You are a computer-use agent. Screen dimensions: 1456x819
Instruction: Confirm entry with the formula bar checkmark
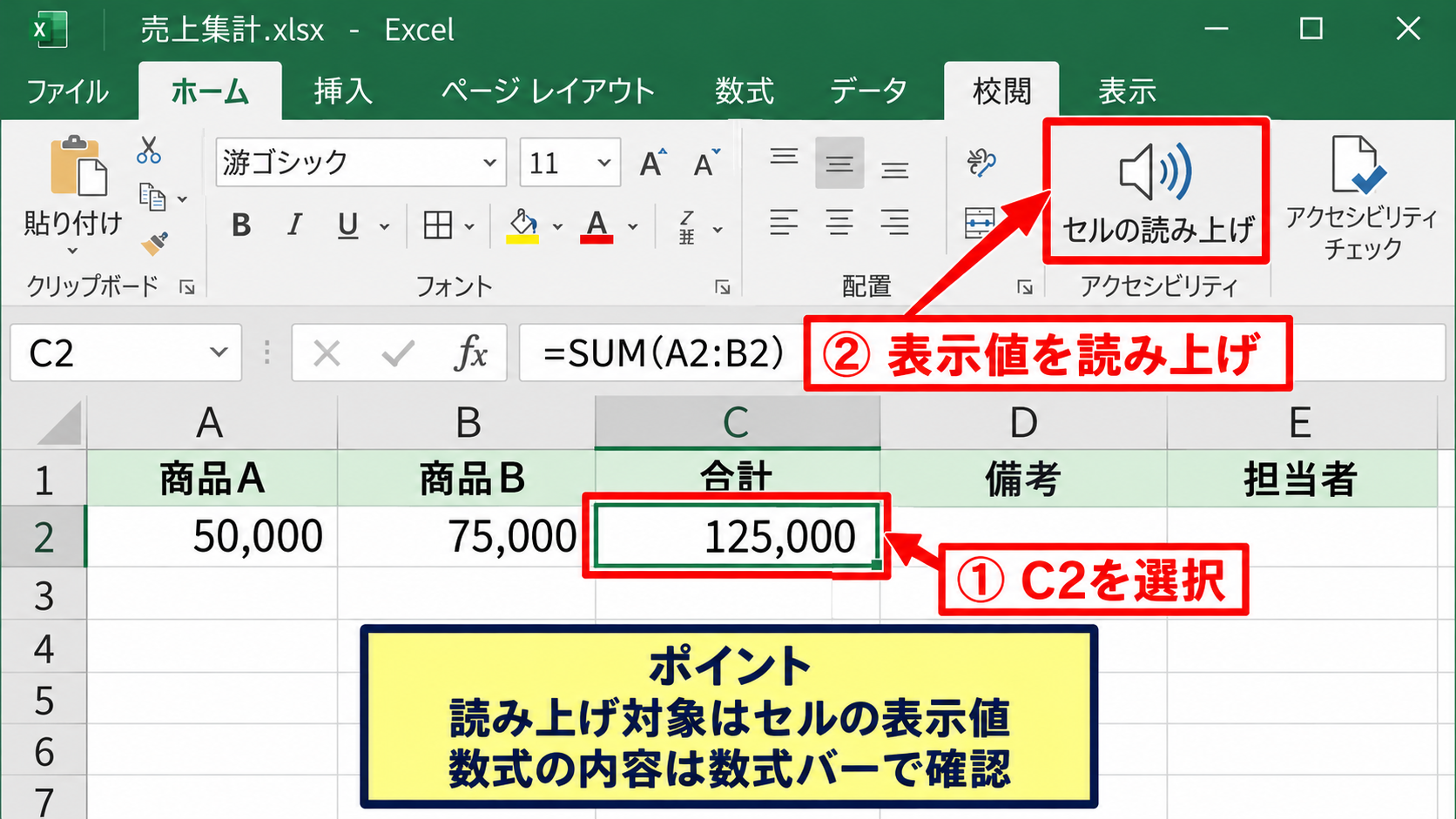click(x=398, y=353)
